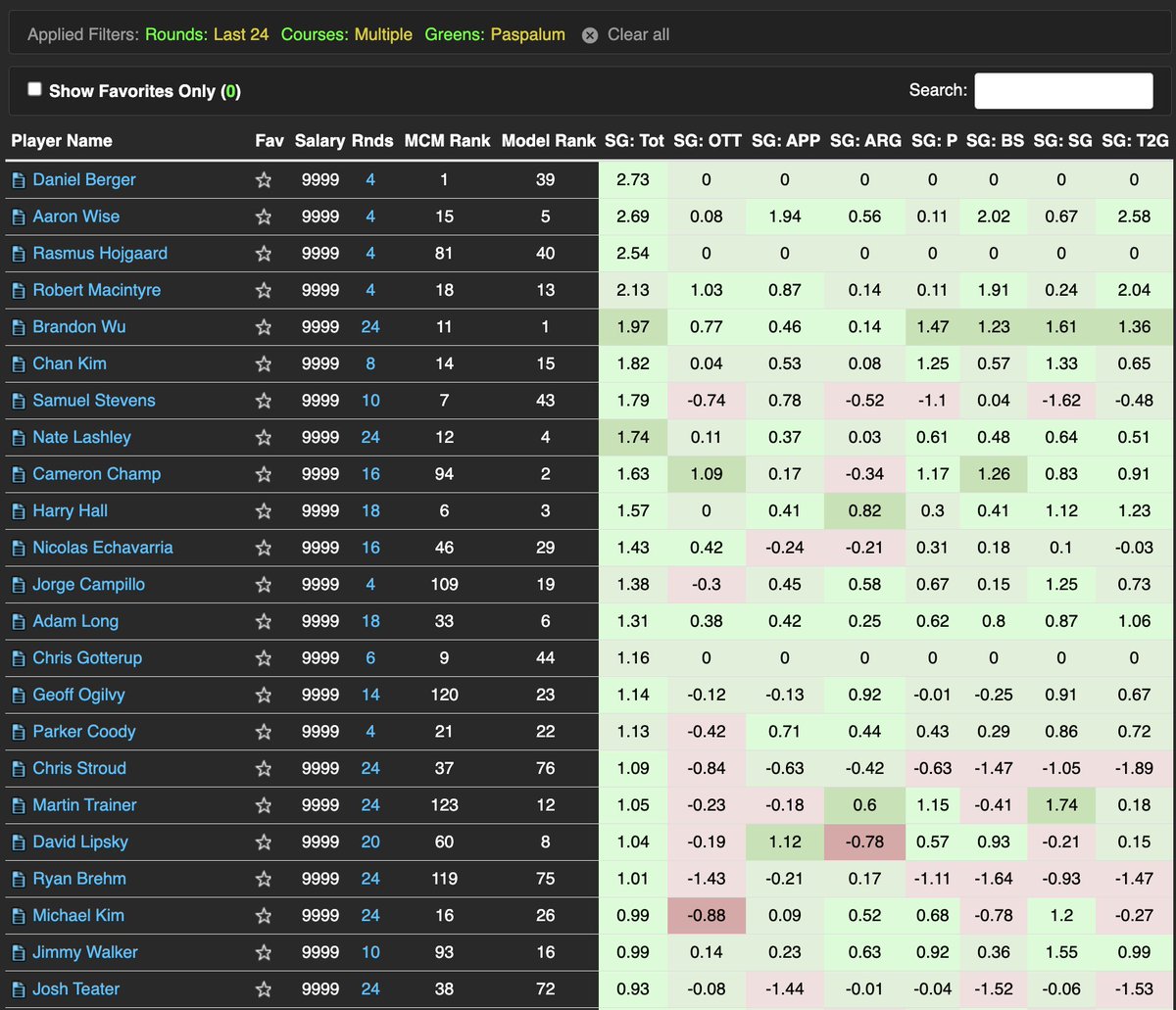Click Geoff Ogilvy's MCM Rank value 120
1176x1010 pixels.
pyautogui.click(x=444, y=696)
